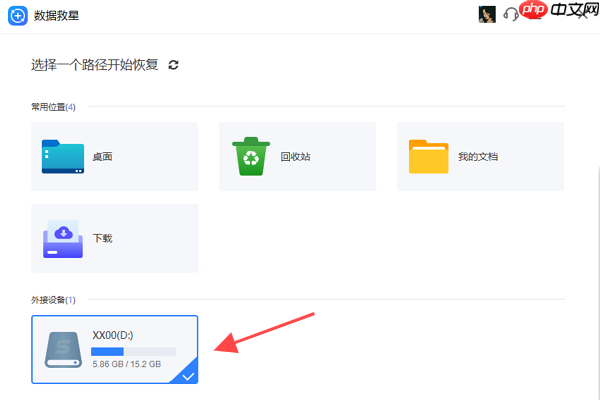Click the right-edge vertical scrollbar
This screenshot has height=400, width=600.
(598, 283)
